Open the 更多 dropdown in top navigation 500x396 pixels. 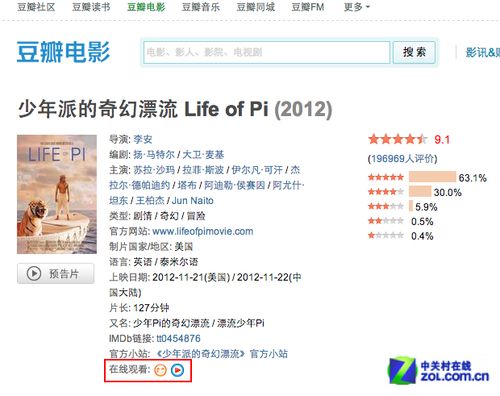tap(357, 7)
